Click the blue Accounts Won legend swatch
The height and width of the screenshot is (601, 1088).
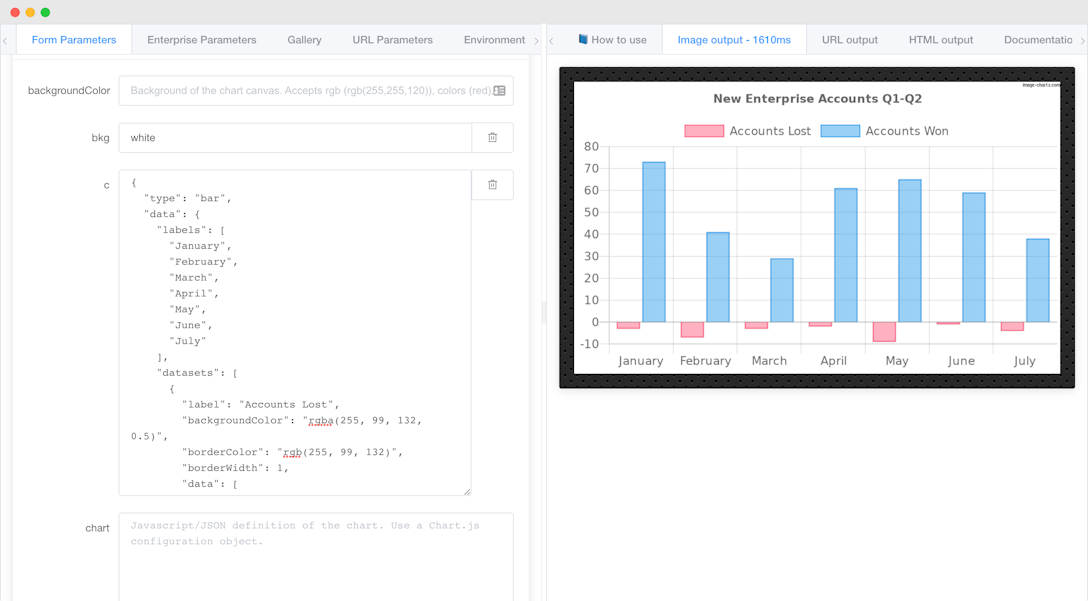point(840,131)
